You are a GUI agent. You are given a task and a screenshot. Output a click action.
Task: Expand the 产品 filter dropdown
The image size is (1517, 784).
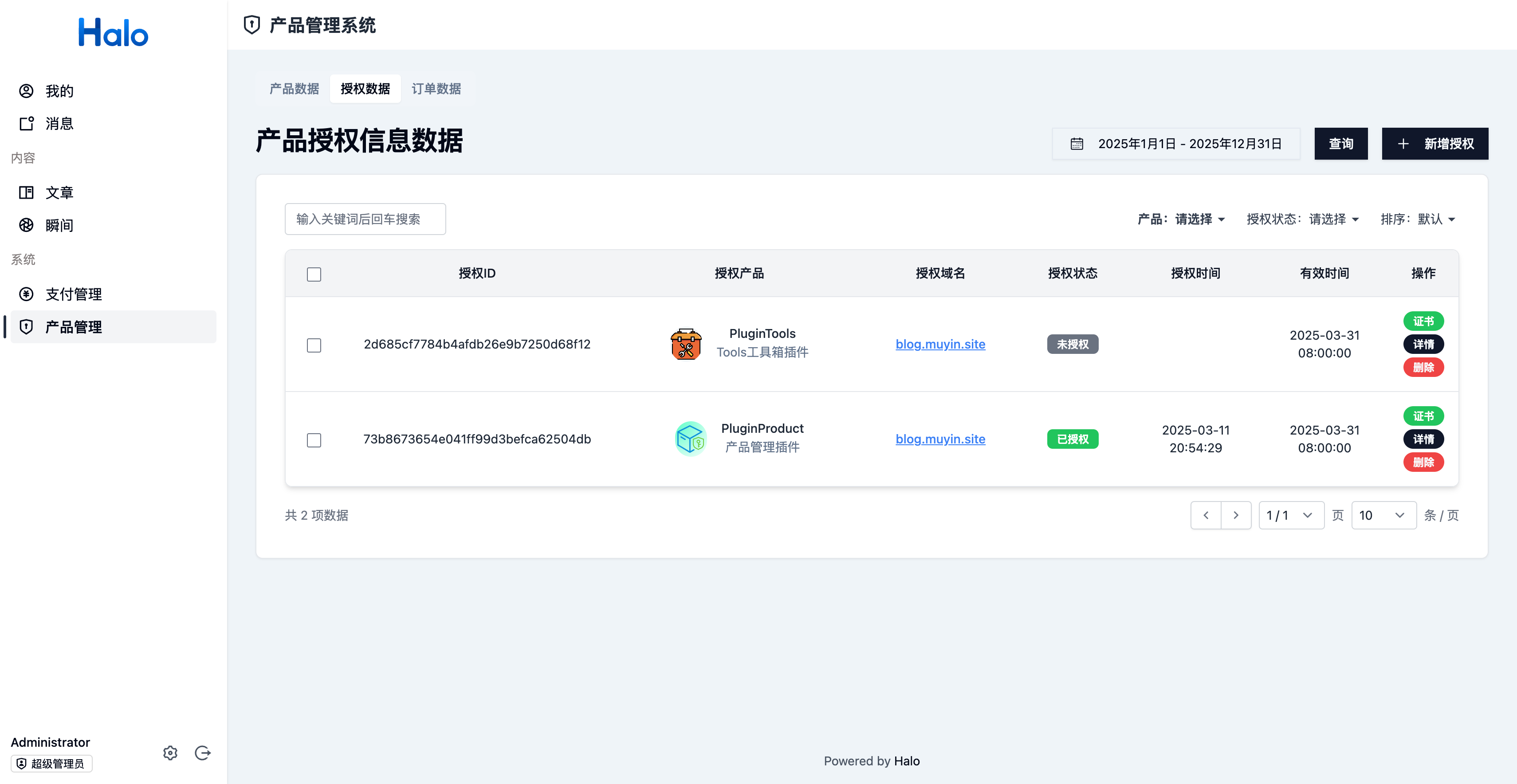click(1181, 219)
